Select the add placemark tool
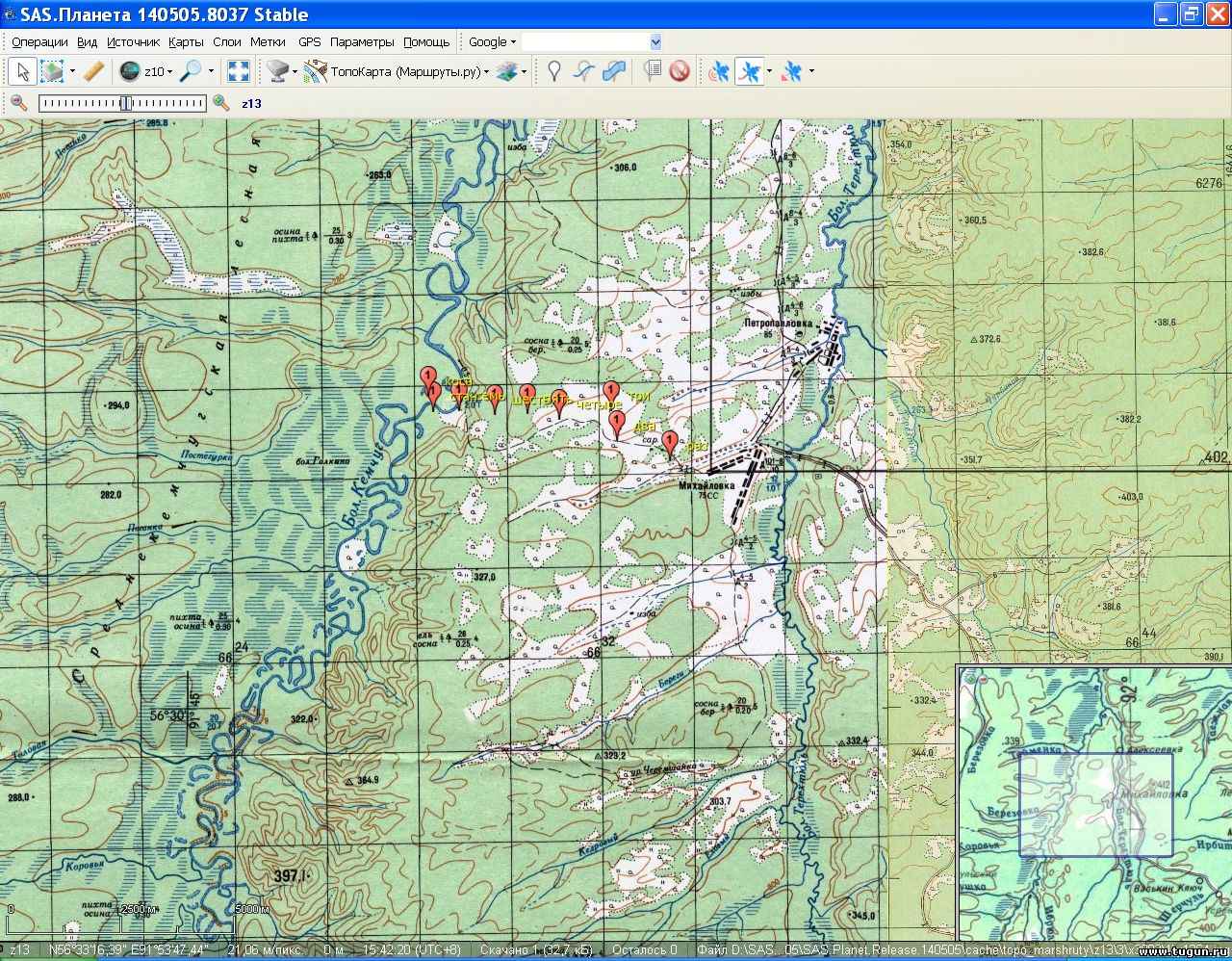This screenshot has height=961, width=1232. click(x=553, y=71)
